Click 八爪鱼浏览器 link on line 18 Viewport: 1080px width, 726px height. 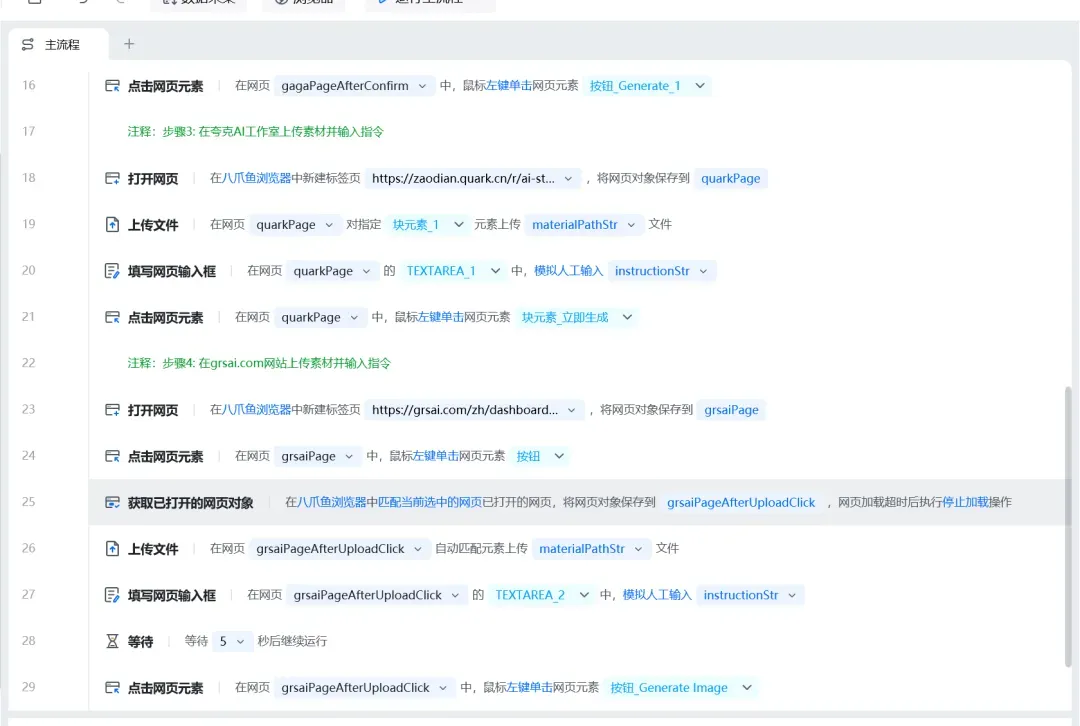click(x=256, y=178)
